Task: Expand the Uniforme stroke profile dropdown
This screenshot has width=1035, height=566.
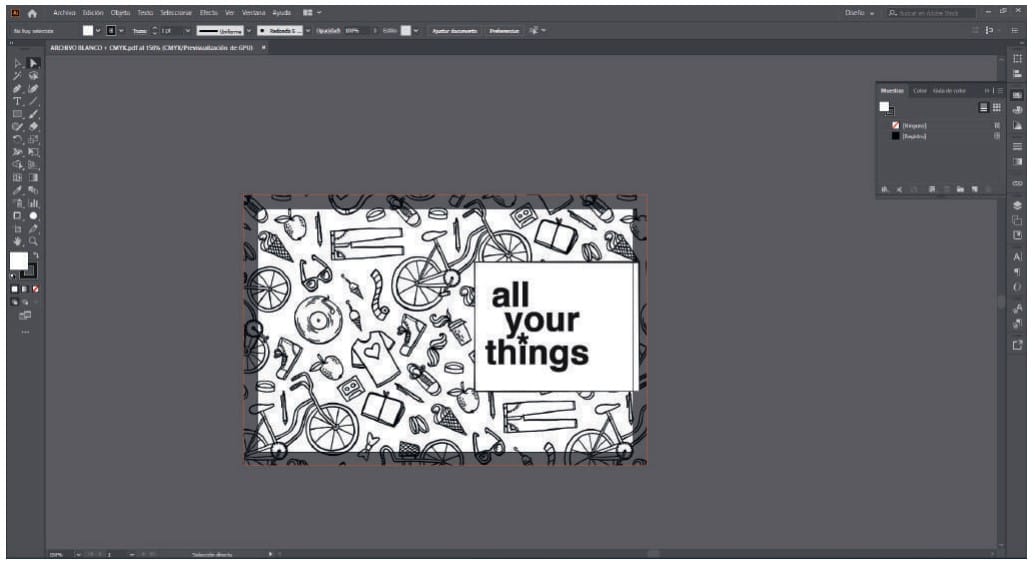Action: tap(249, 31)
